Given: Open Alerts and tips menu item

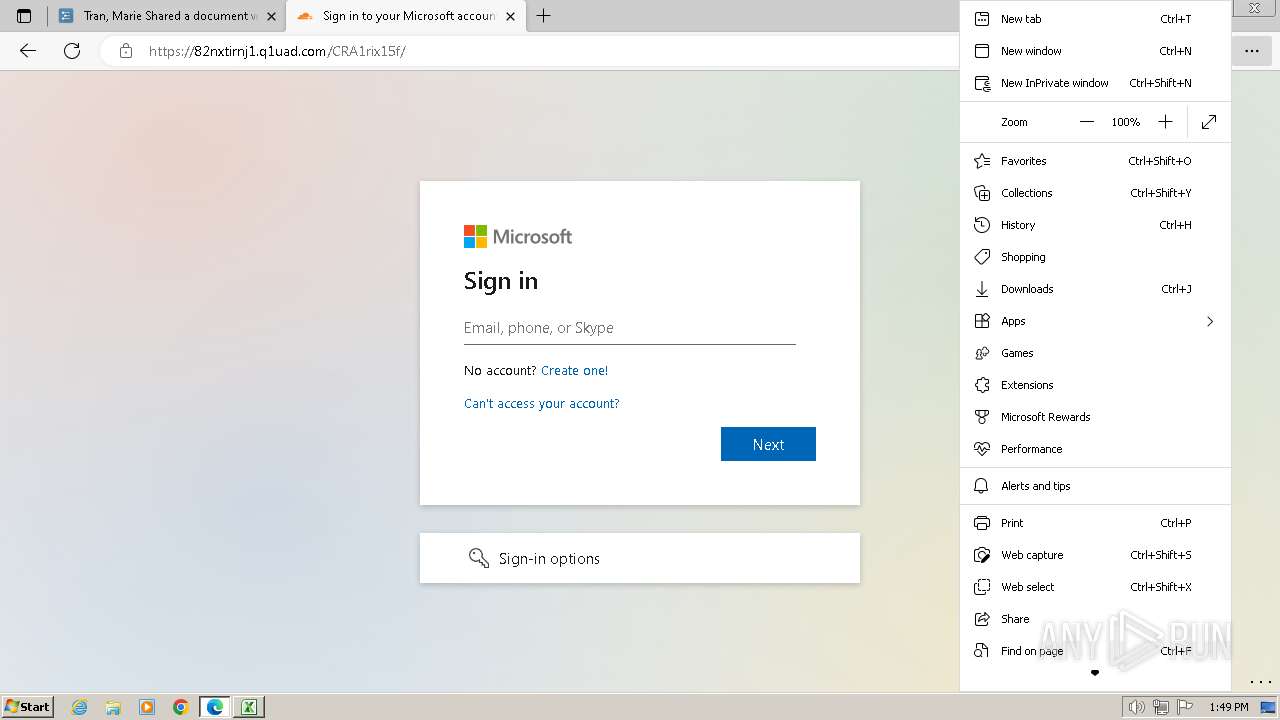Looking at the screenshot, I should pyautogui.click(x=1095, y=486).
